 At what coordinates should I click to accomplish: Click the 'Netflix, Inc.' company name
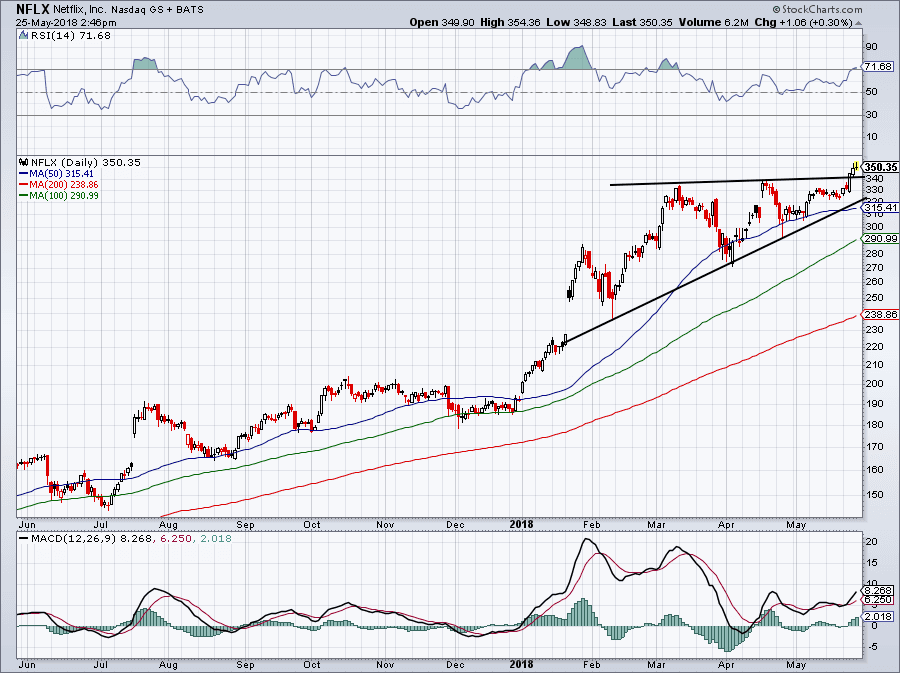click(79, 10)
